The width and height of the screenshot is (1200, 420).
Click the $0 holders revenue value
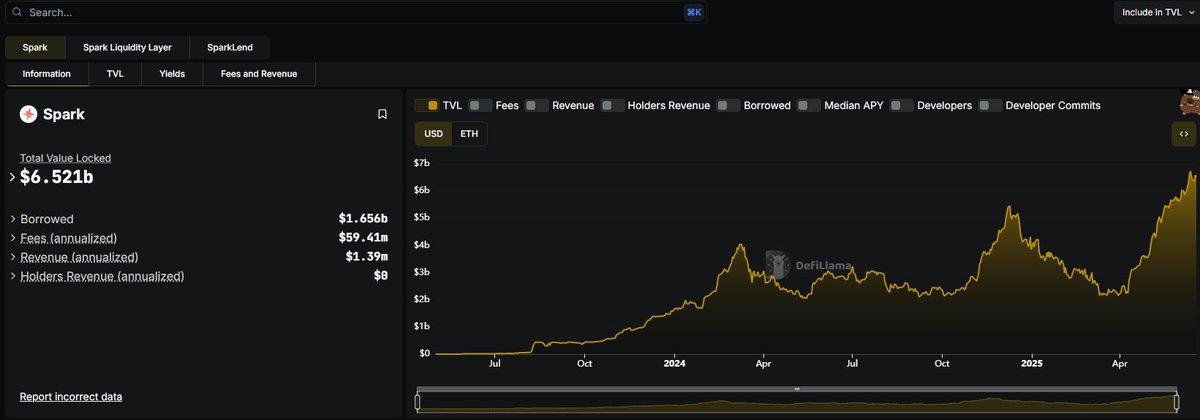coord(380,276)
